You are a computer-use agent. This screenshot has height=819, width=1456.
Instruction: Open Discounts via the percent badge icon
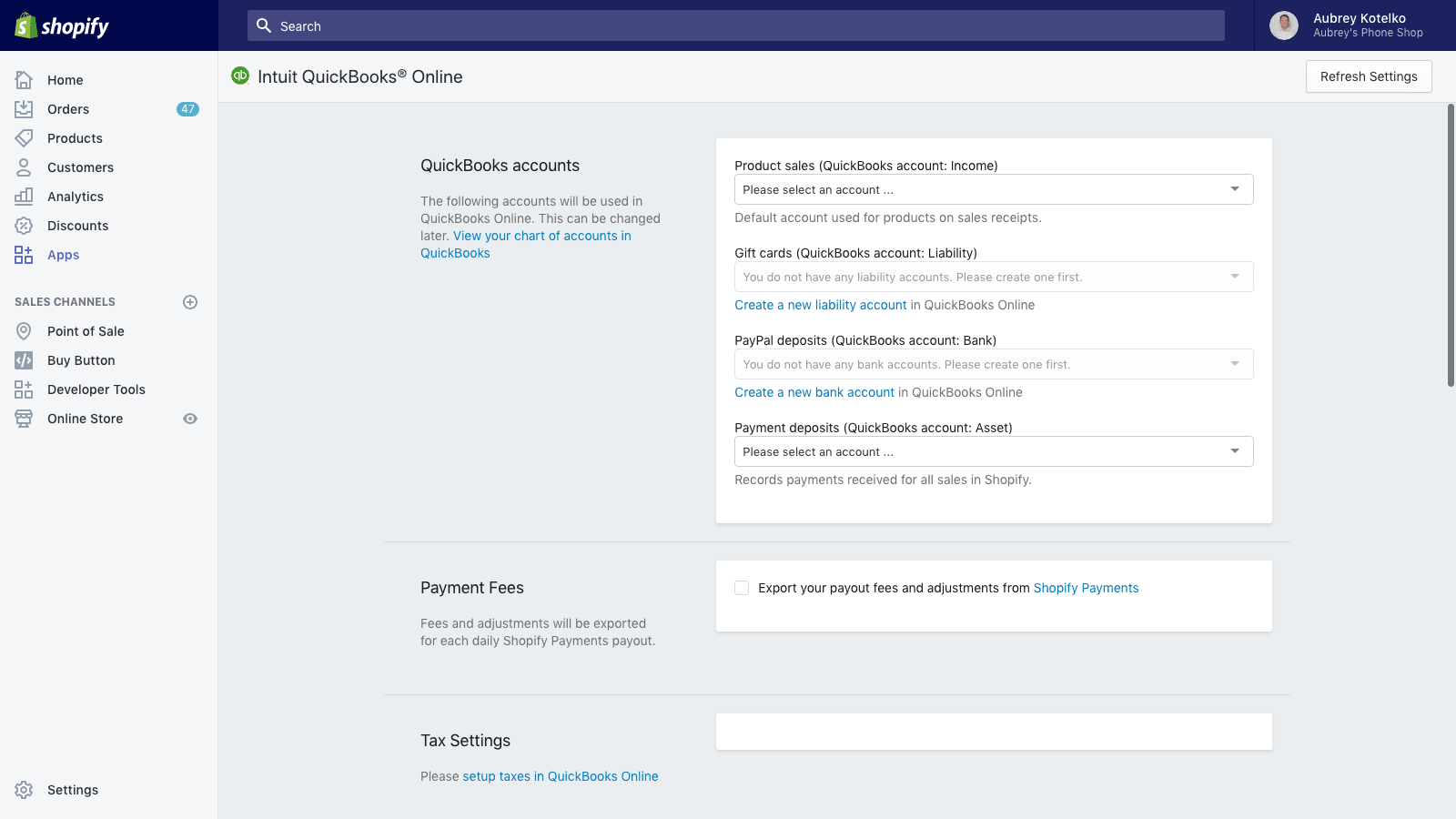point(25,226)
